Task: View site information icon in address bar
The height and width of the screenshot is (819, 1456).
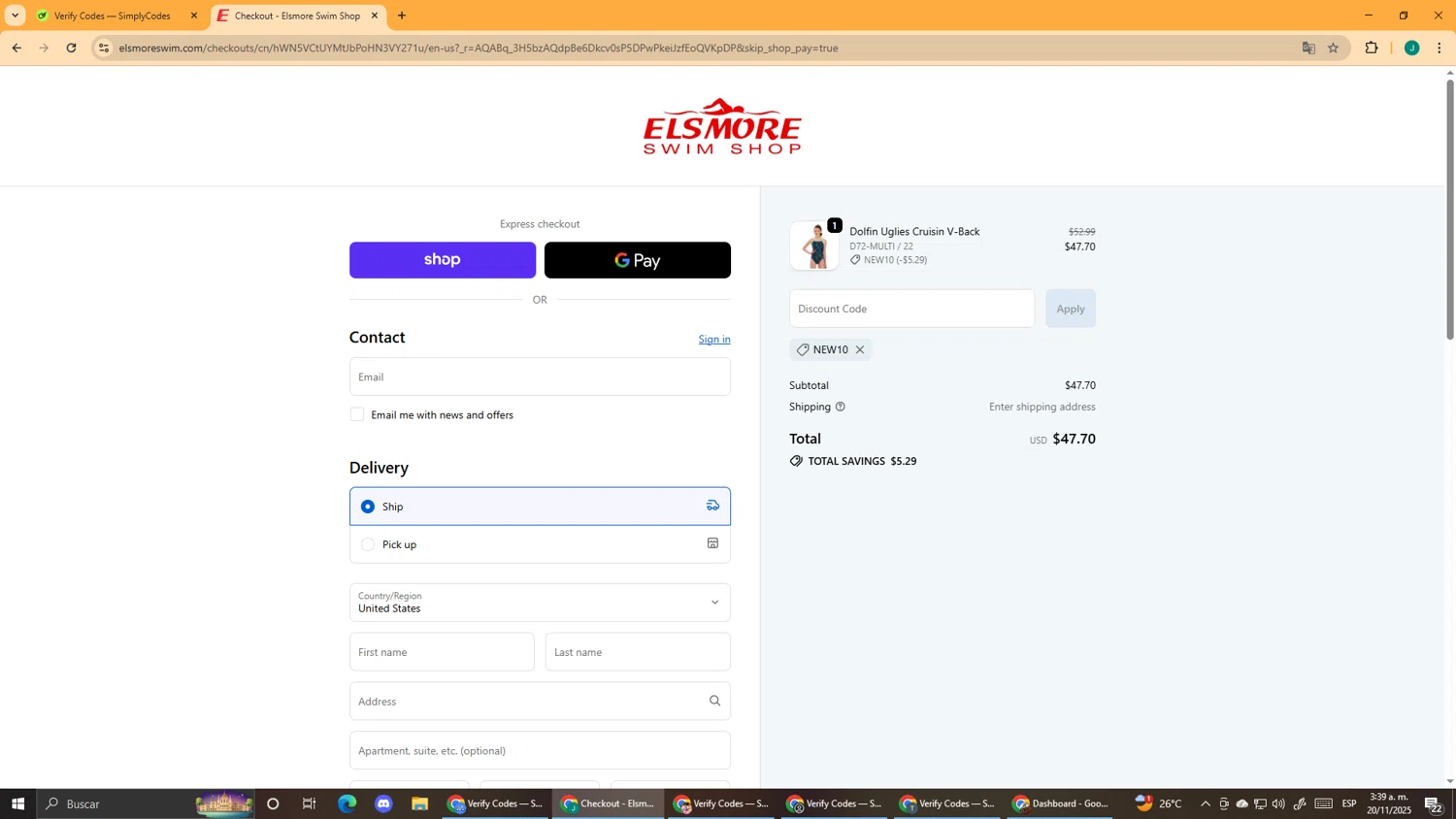Action: pyautogui.click(x=104, y=48)
